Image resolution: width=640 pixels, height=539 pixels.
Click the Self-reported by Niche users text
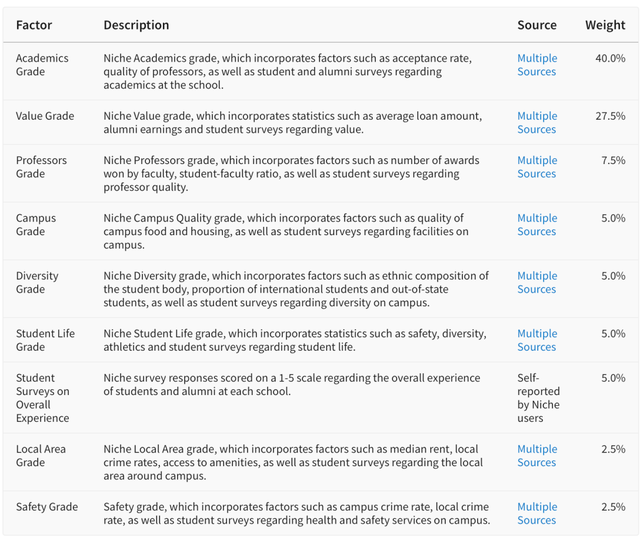click(x=538, y=398)
